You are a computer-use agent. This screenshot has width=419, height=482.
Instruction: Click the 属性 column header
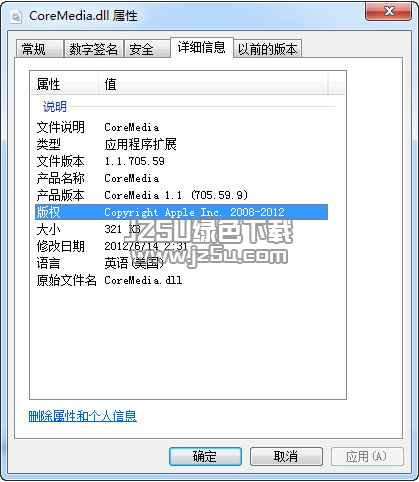click(x=65, y=84)
